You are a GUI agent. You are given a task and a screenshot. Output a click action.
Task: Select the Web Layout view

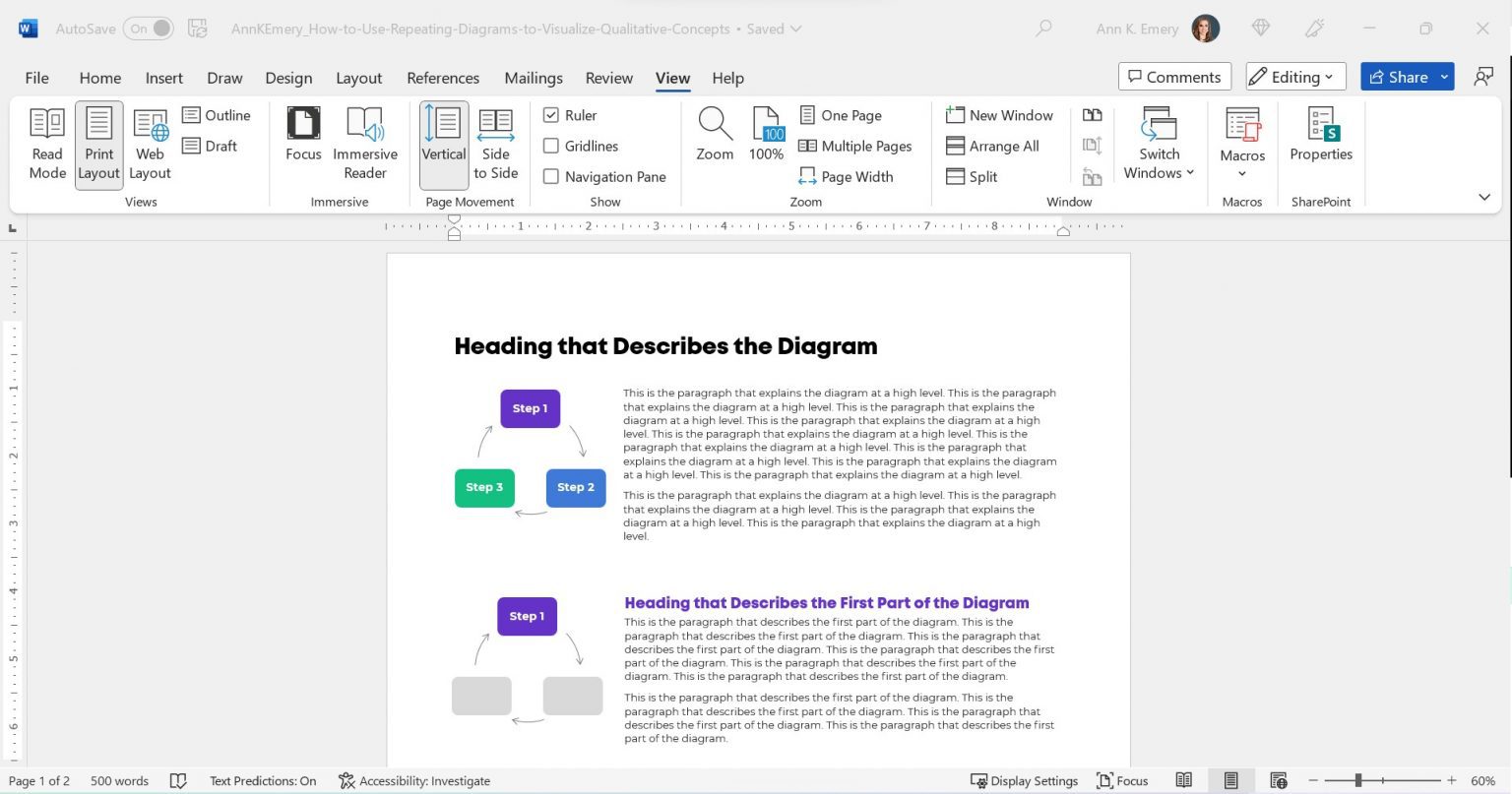pos(150,143)
